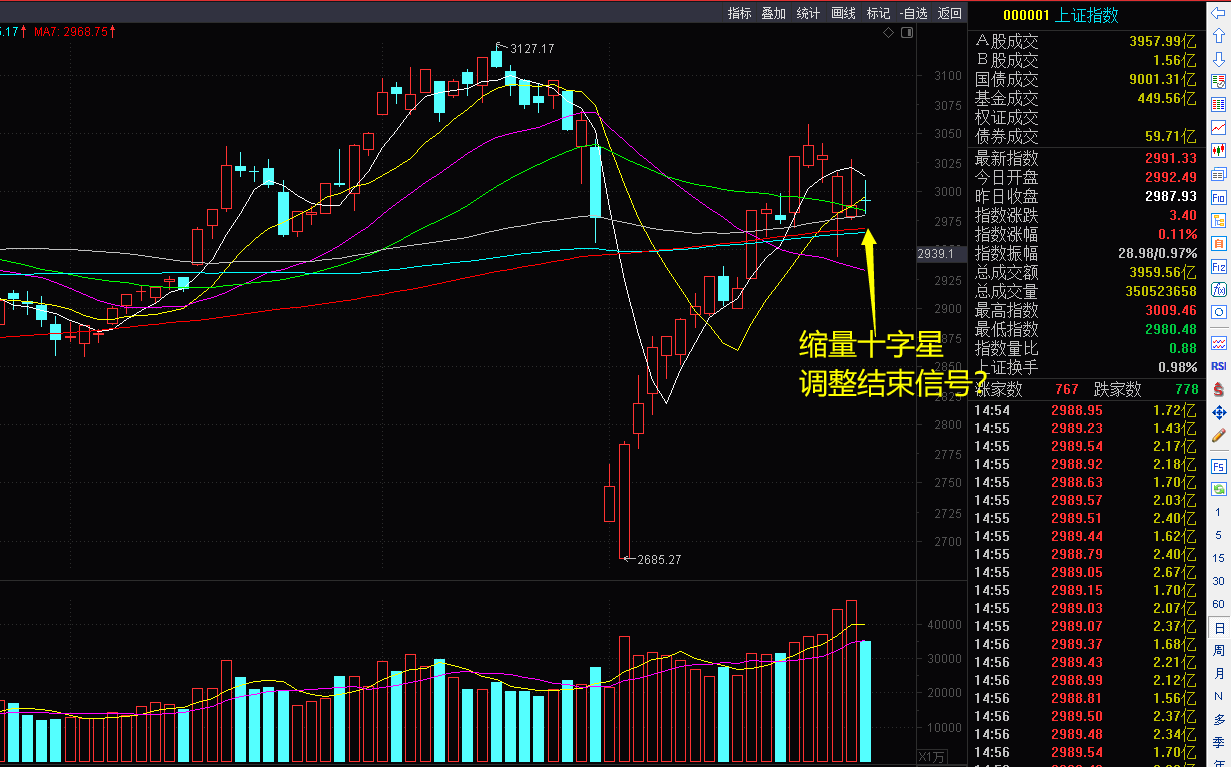
Task: Select the 15-minute period
Action: [1218, 558]
